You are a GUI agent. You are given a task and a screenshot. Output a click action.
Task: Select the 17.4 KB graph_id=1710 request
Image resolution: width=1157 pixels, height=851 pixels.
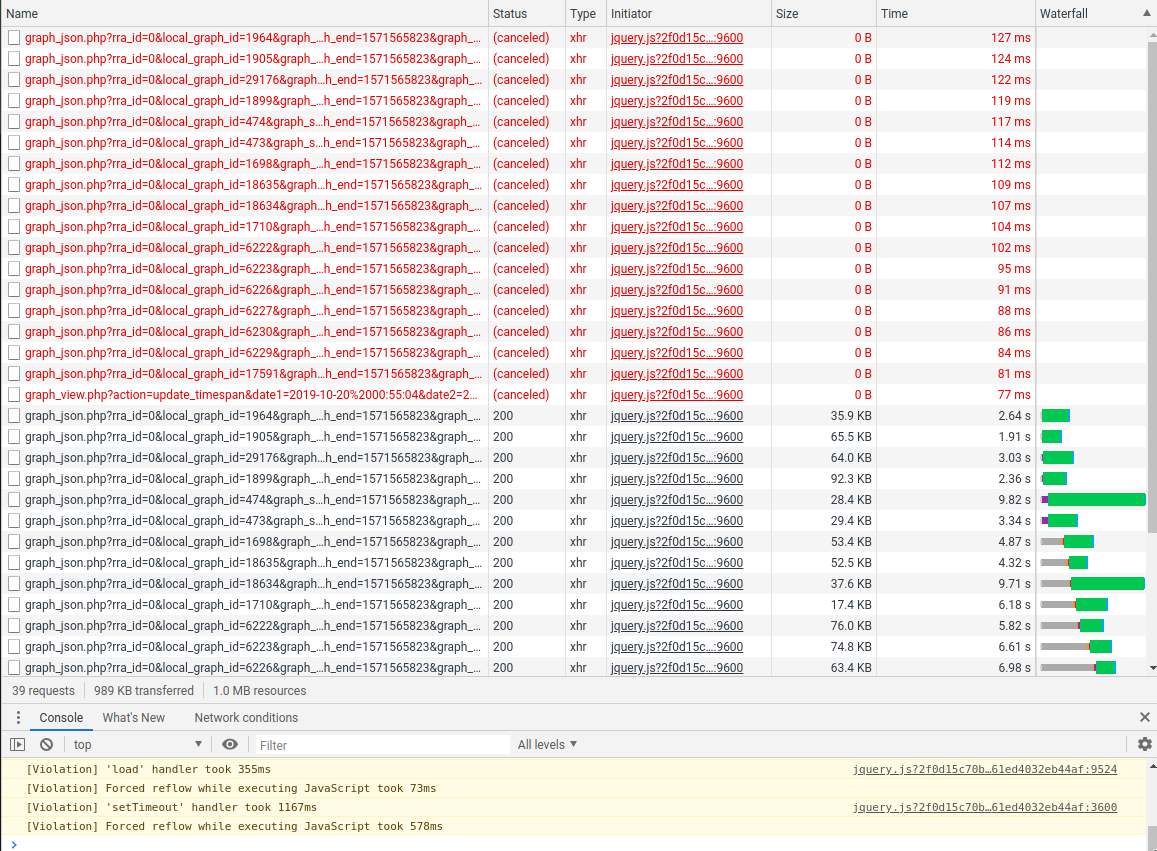pos(253,604)
